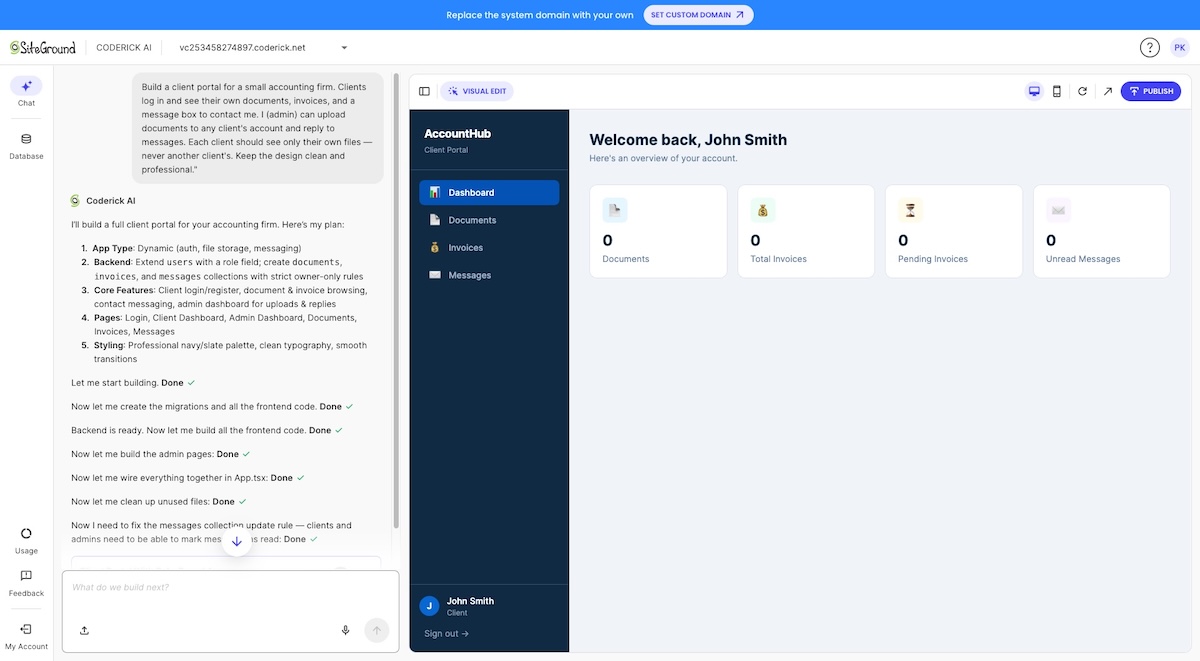Screen dimensions: 1200x661
Task: Click the Pending Invoices label
Action: [933, 259]
